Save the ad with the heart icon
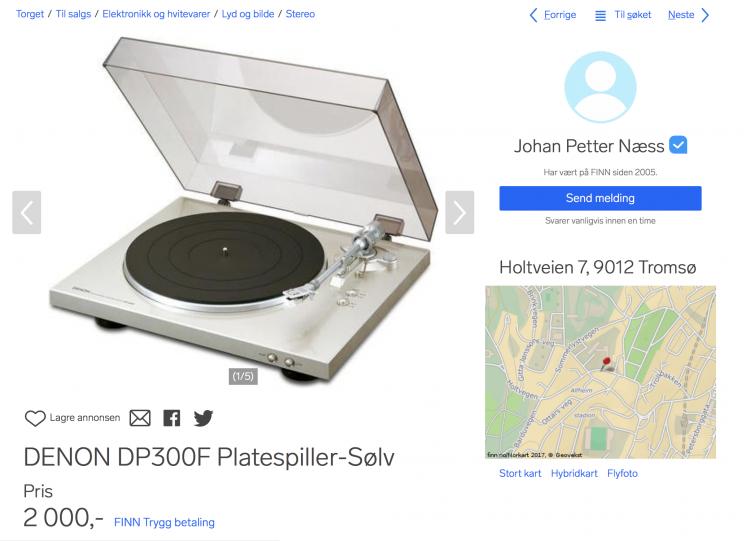750x541 pixels. pyautogui.click(x=35, y=419)
